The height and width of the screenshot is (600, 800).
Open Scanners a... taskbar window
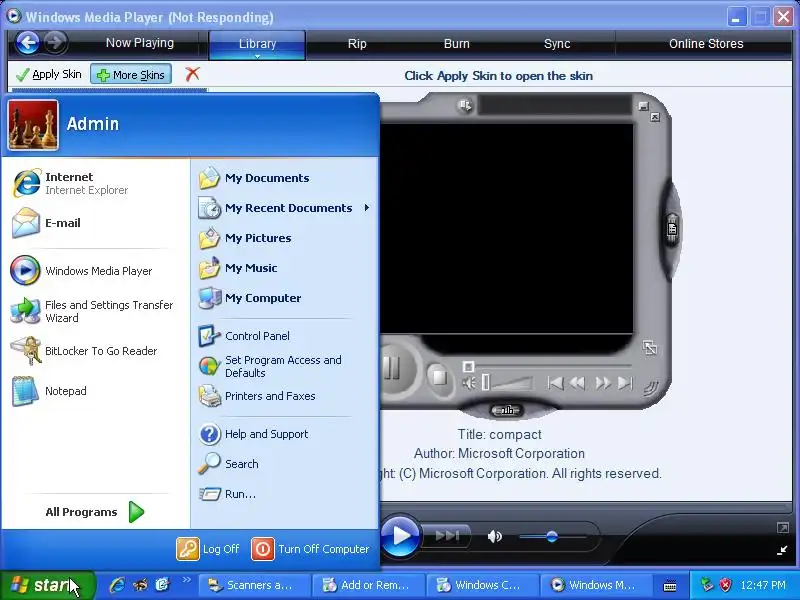pyautogui.click(x=255, y=585)
